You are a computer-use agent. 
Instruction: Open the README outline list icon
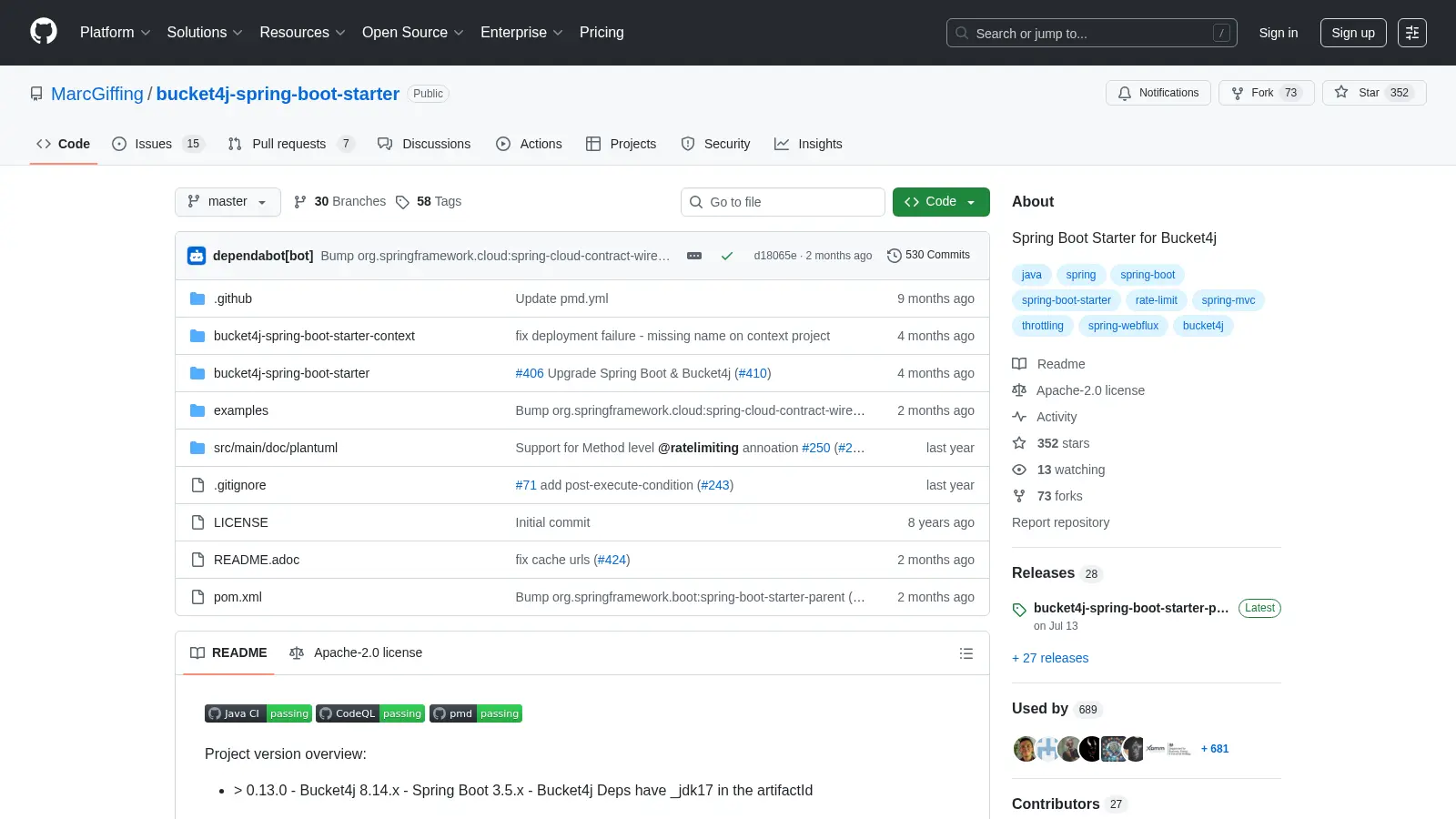click(966, 653)
